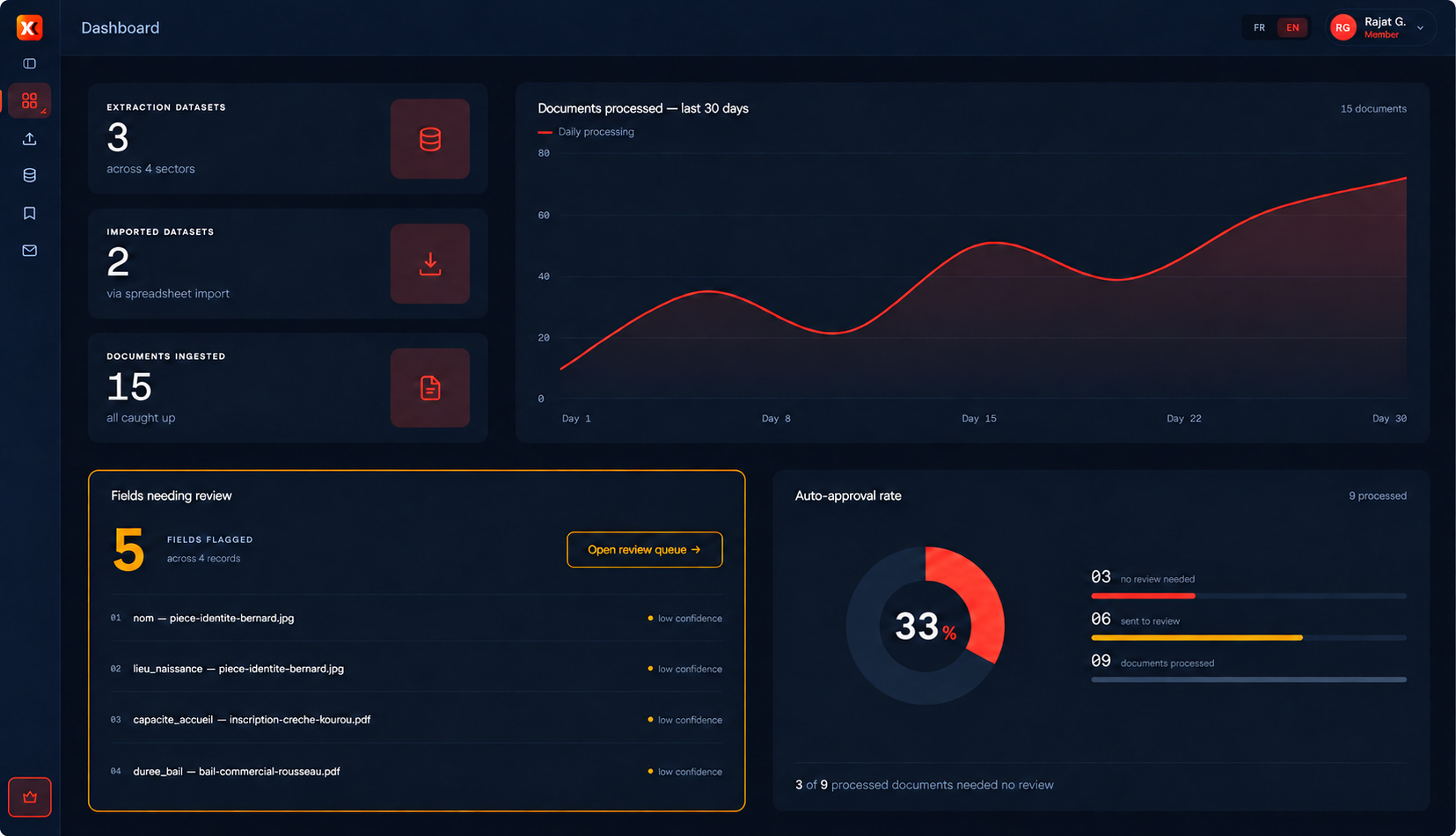Click the Day 15 axis label
Screen dimensions: 1456x836
(x=979, y=419)
